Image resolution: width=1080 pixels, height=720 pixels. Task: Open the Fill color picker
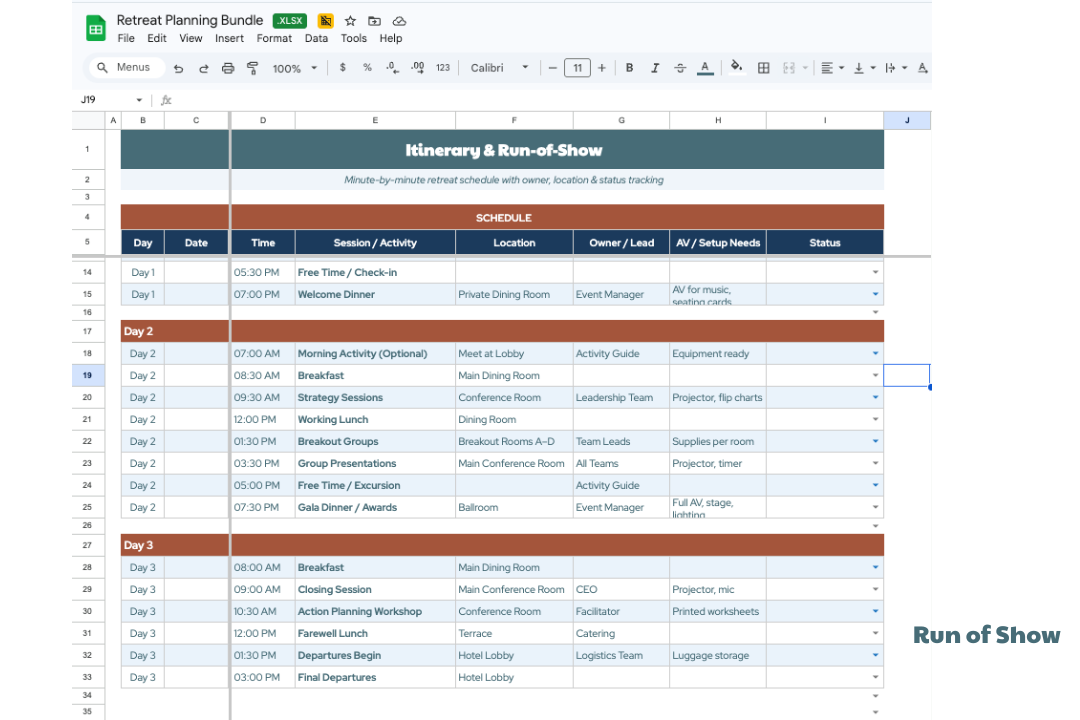tap(735, 68)
